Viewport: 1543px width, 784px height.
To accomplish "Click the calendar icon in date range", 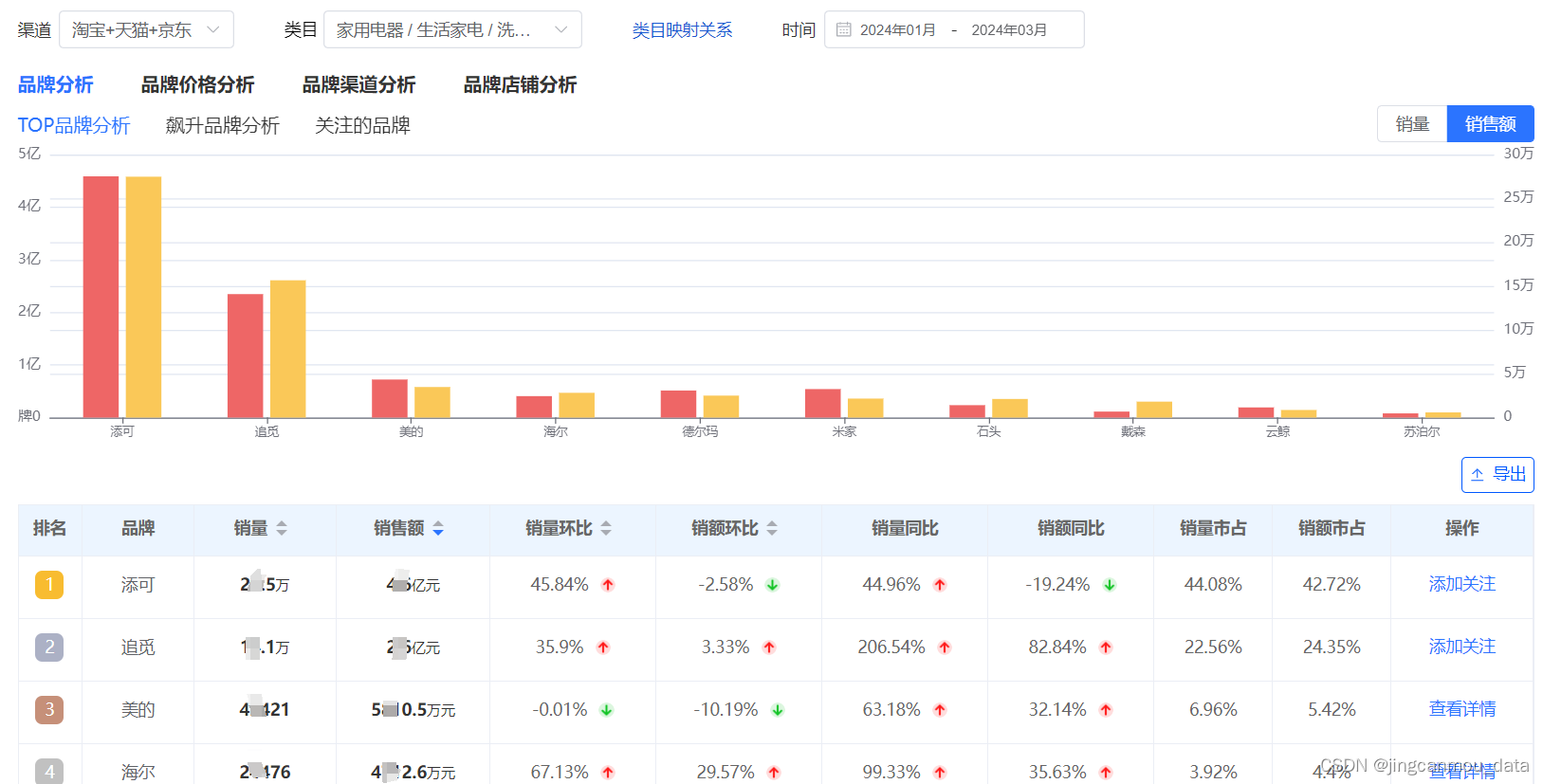I will tap(843, 29).
